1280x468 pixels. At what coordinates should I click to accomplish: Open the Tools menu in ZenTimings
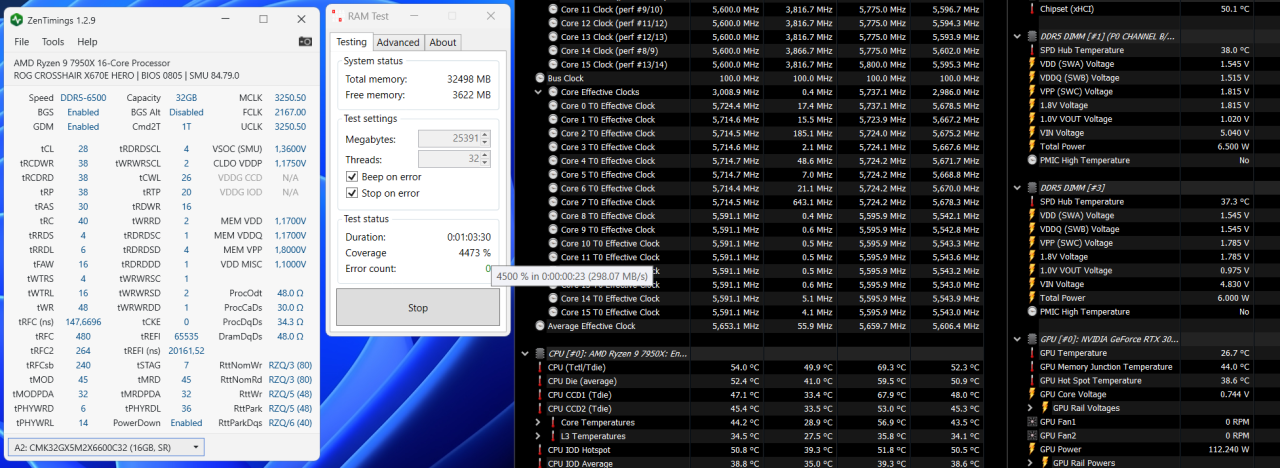[52, 42]
